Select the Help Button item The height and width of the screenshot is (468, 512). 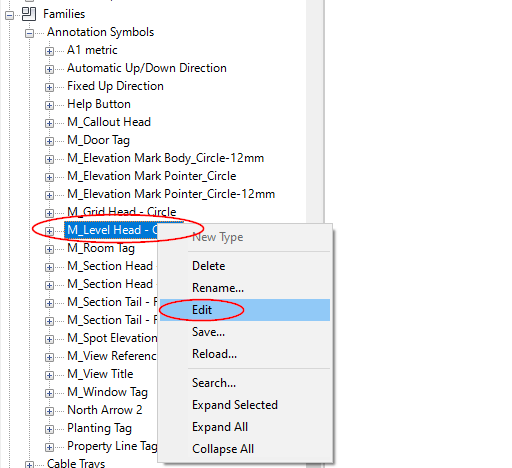99,104
